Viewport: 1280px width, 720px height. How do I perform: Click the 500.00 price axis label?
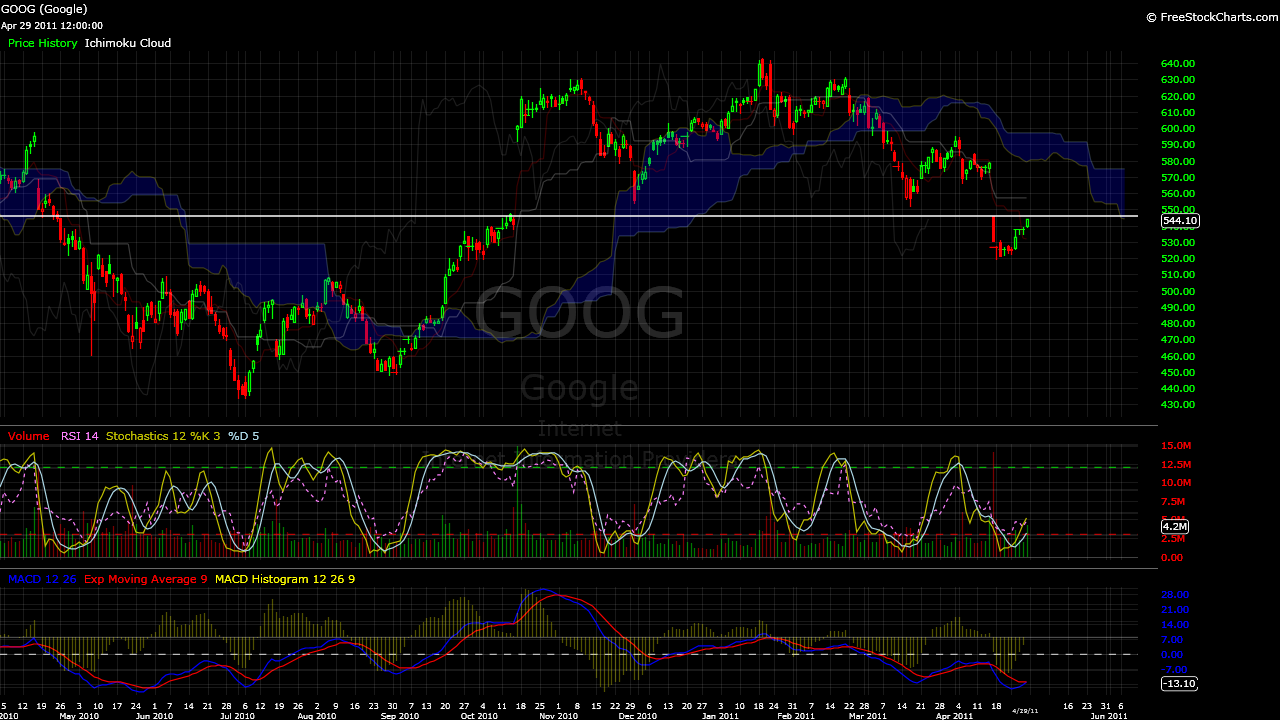click(x=1178, y=292)
